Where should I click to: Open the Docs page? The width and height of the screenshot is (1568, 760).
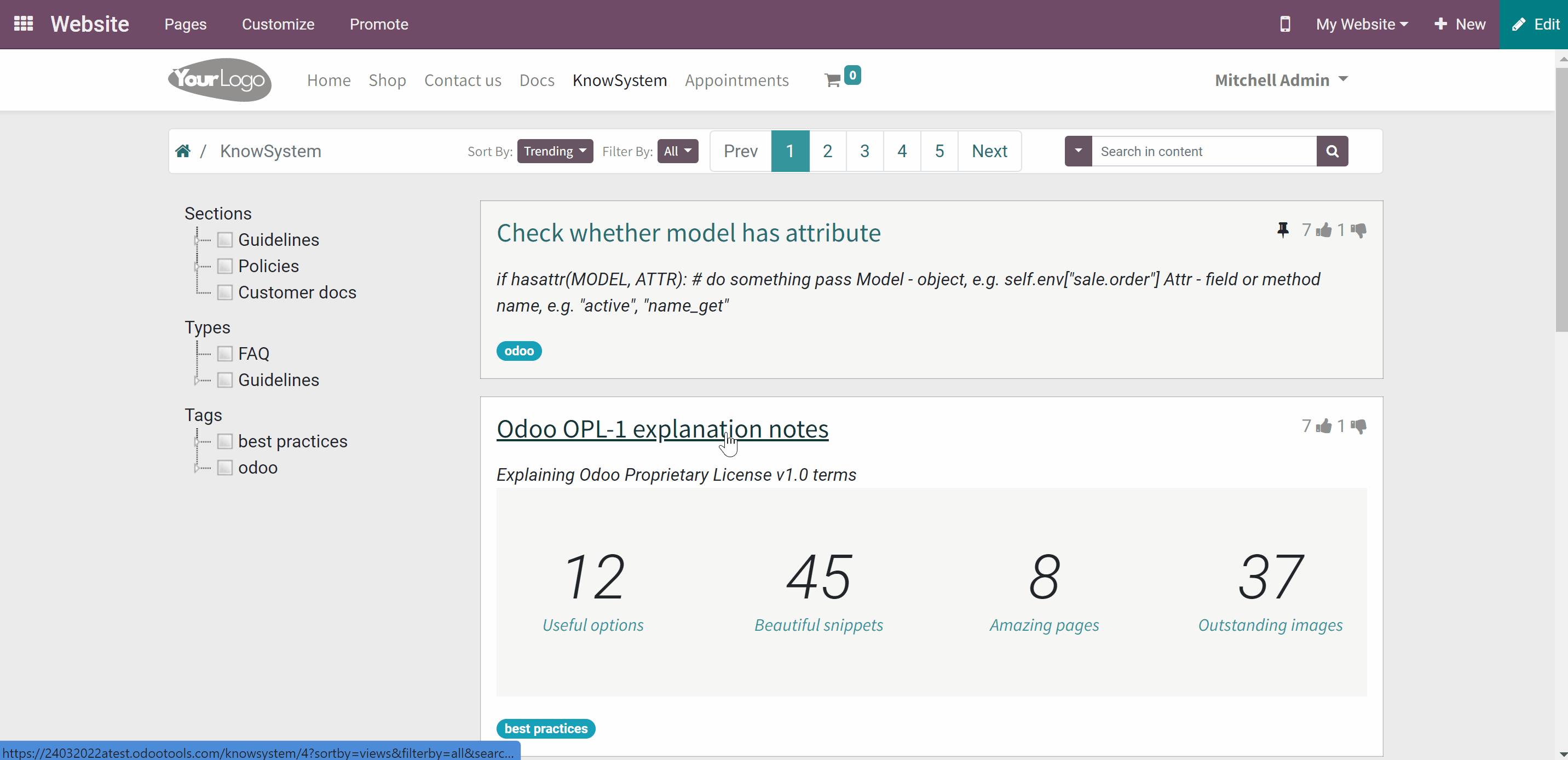(x=537, y=80)
